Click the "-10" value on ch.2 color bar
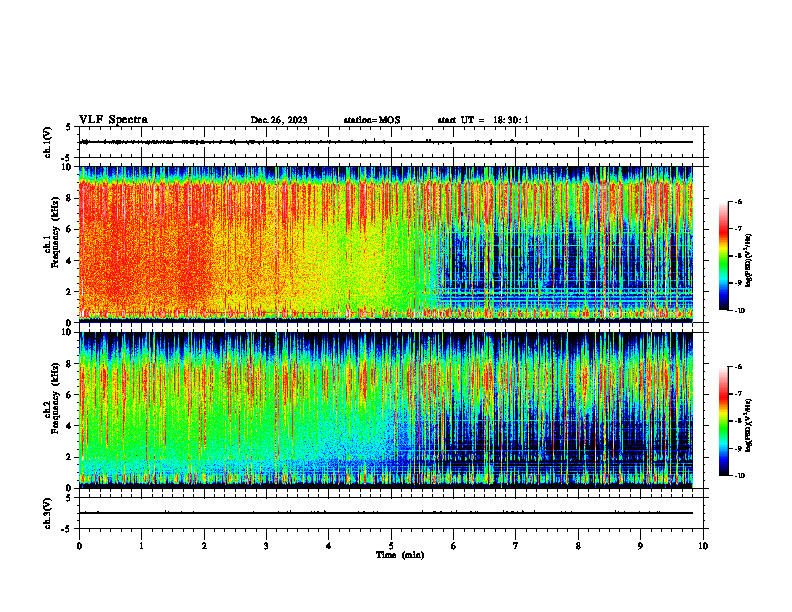This screenshot has width=792, height=612. [x=739, y=476]
